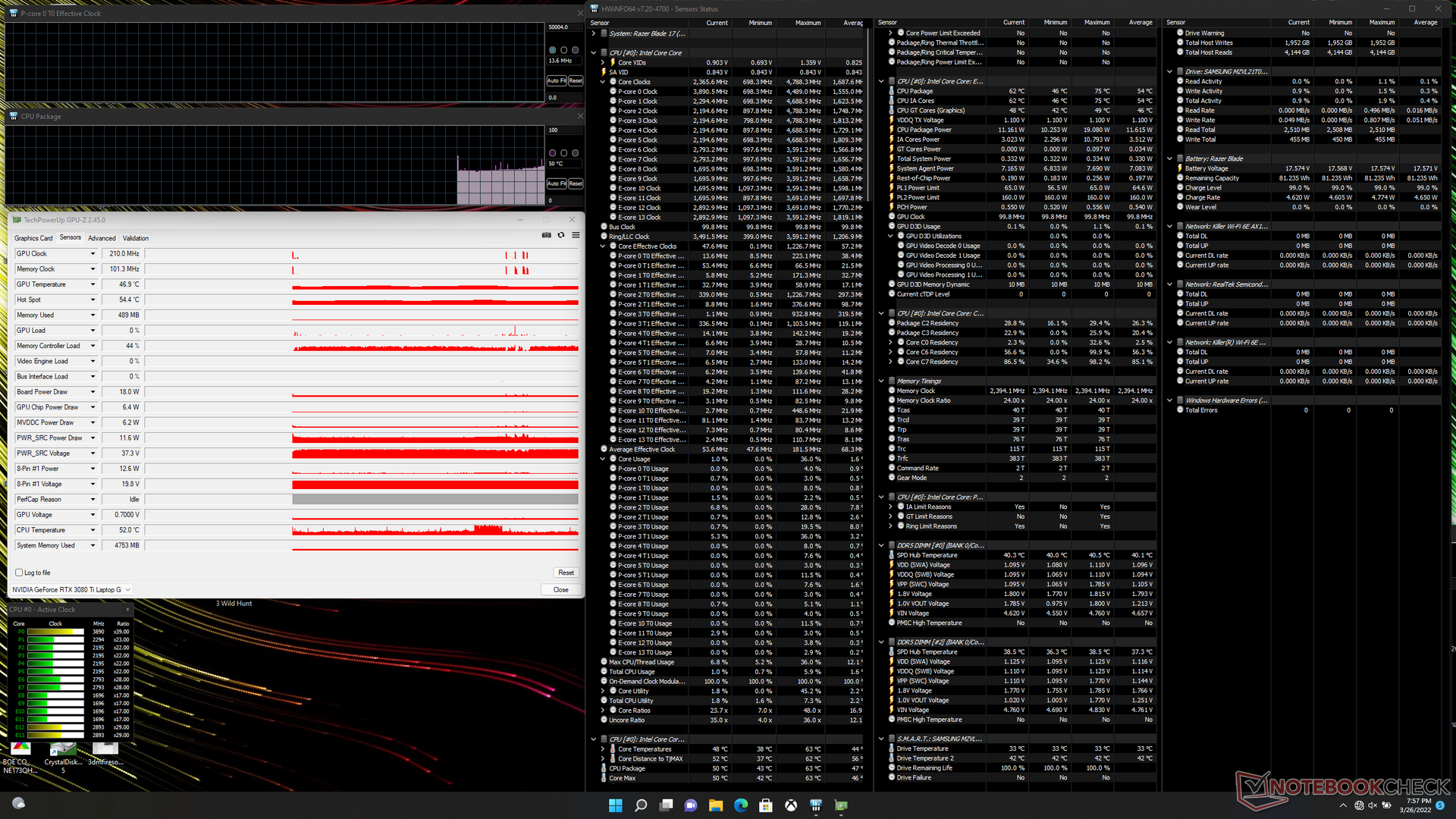Select PerfCap Reason gray graph bar
Screen dimensions: 1456x819
[x=435, y=500]
